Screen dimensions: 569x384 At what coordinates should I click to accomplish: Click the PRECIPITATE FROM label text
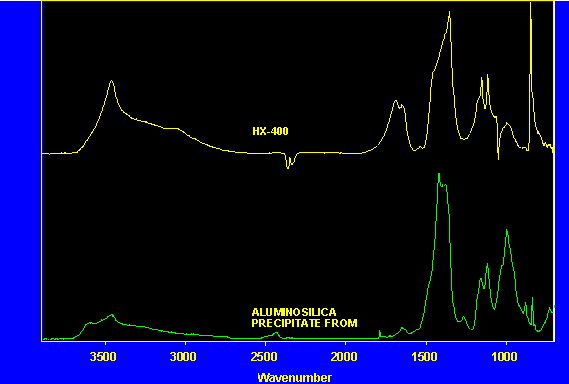pyautogui.click(x=304, y=323)
